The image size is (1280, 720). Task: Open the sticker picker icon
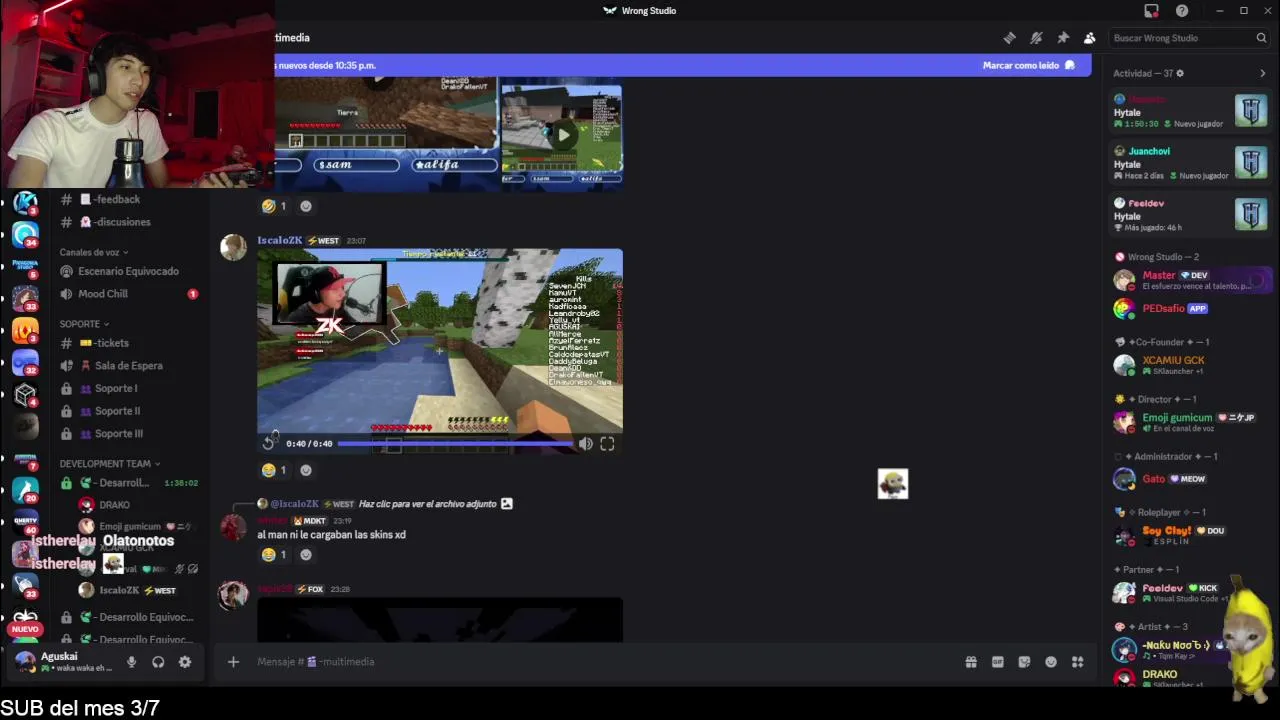pyautogui.click(x=1024, y=662)
